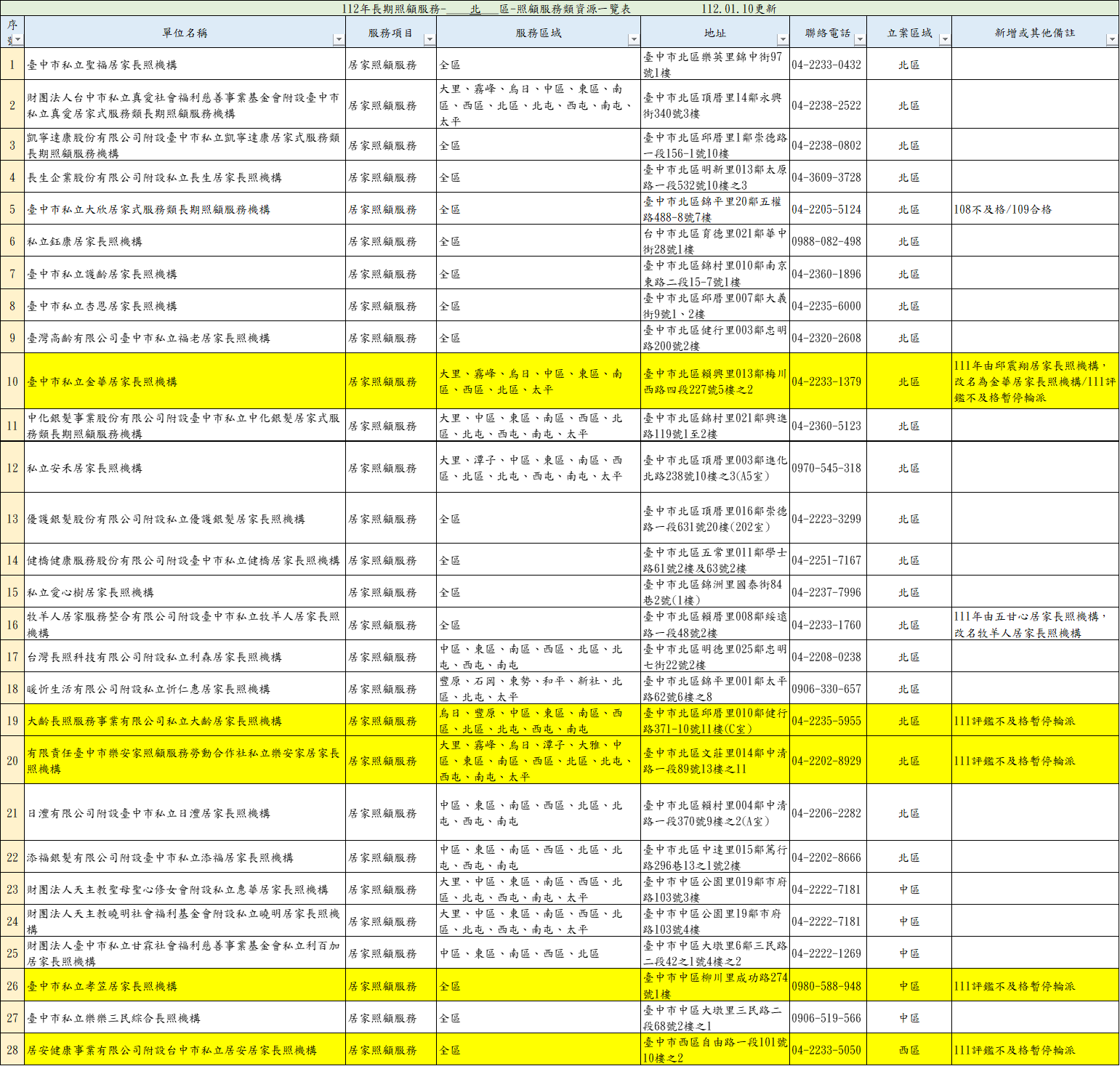
Task: Select phone number 0988-082-498
Action: 828,241
